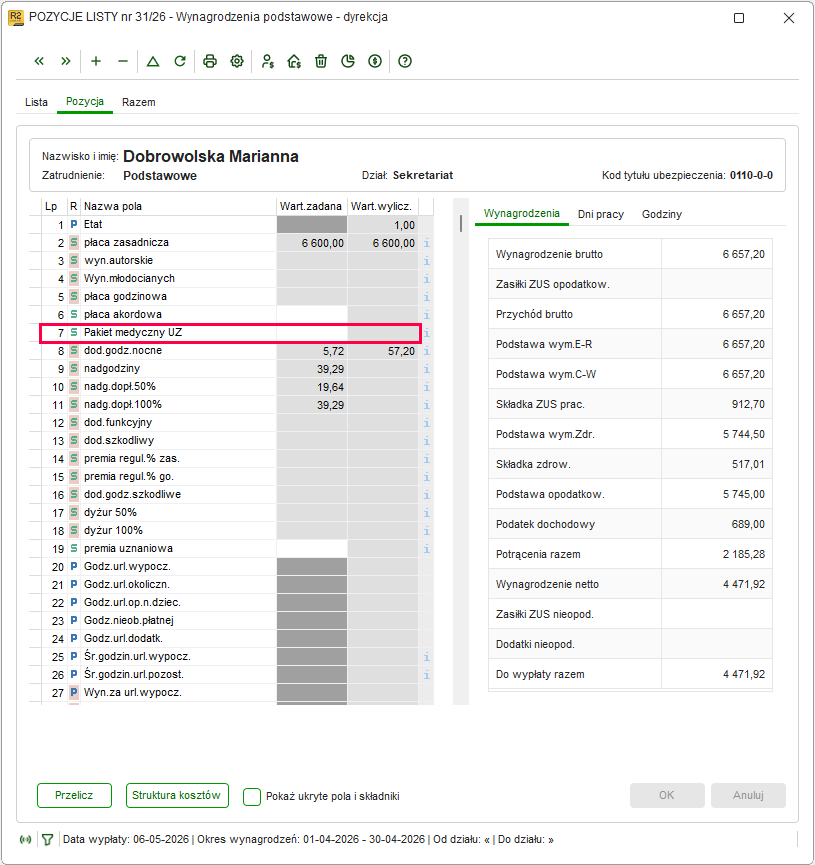The width and height of the screenshot is (815, 865).
Task: Click info icon for płaca zasadnicza row
Action: point(427,243)
